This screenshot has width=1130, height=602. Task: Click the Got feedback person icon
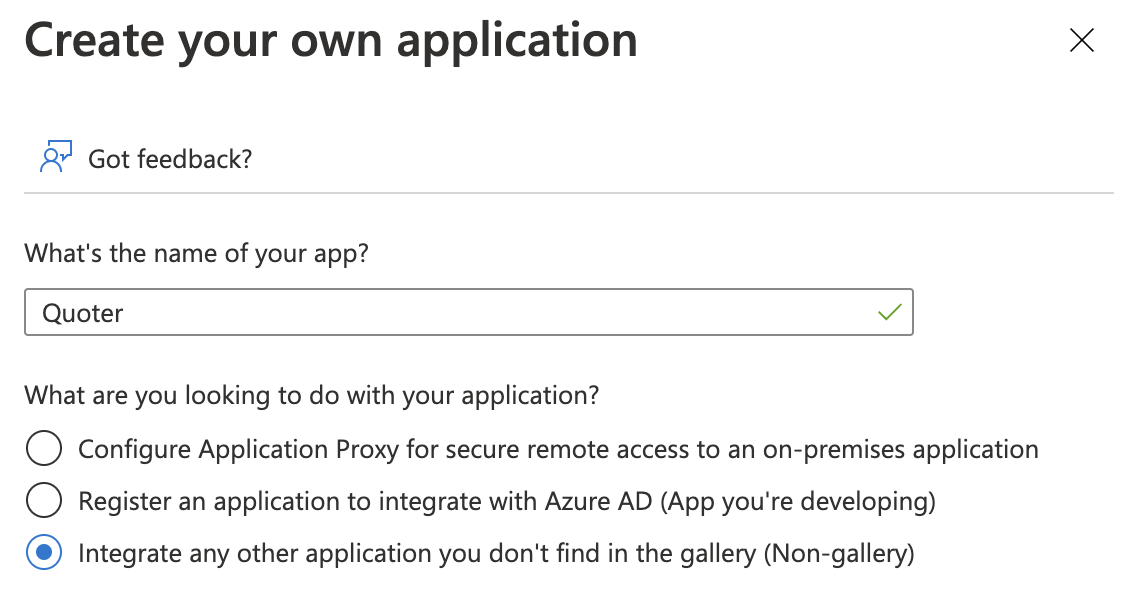tap(55, 157)
